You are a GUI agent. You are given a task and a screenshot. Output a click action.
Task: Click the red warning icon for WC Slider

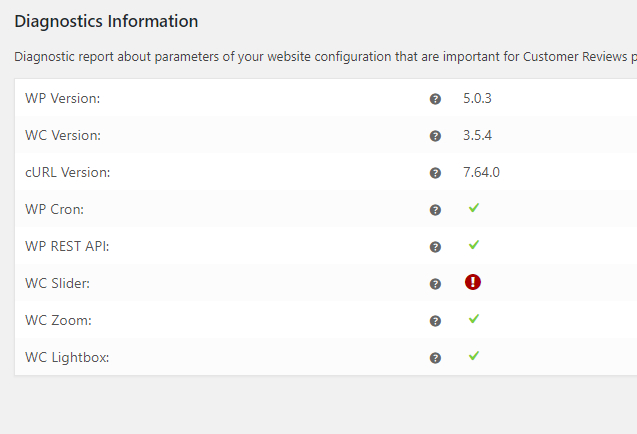click(x=473, y=282)
